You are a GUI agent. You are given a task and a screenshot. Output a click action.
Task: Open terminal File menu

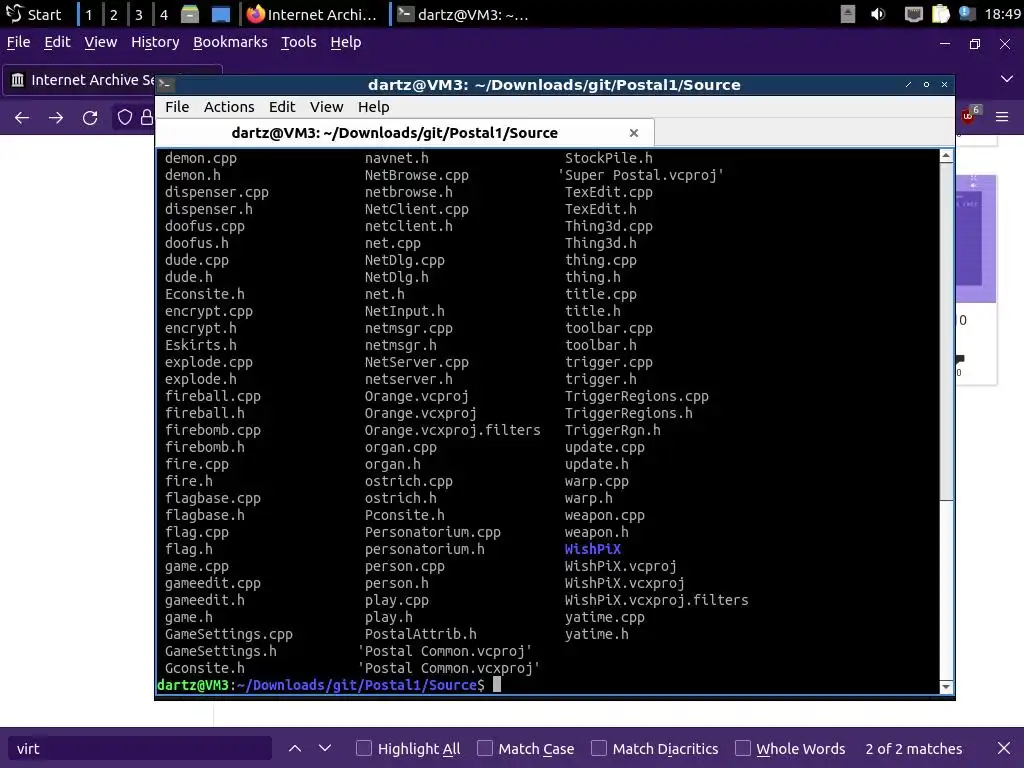pyautogui.click(x=177, y=106)
